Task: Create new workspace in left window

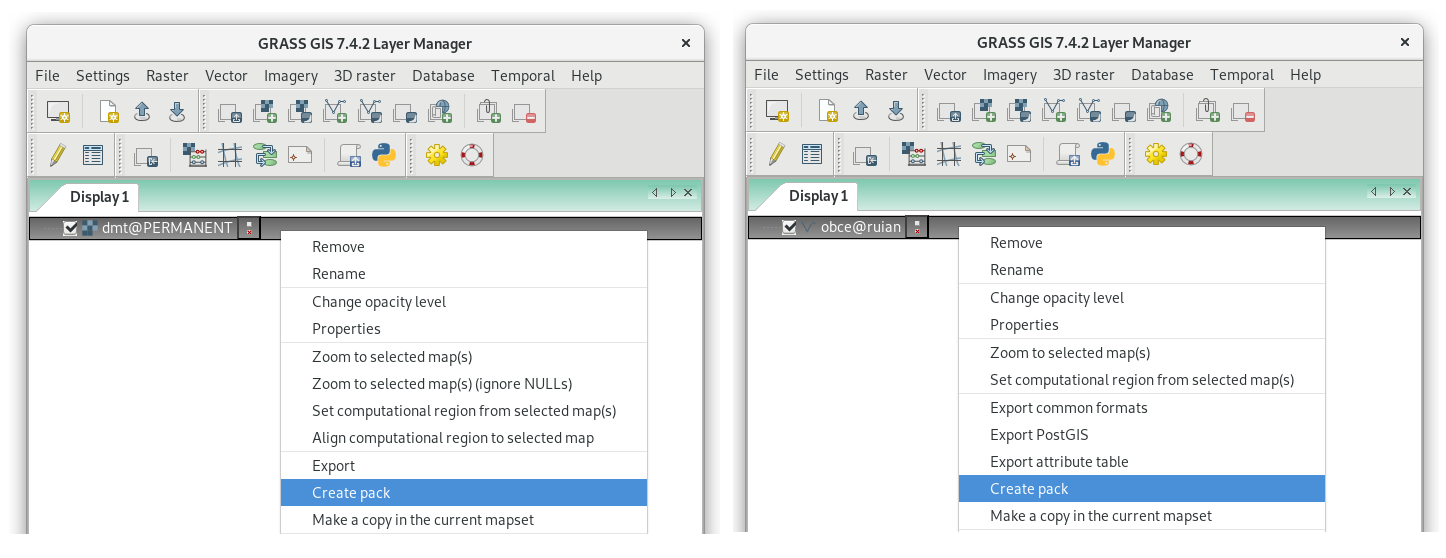Action: click(x=108, y=111)
